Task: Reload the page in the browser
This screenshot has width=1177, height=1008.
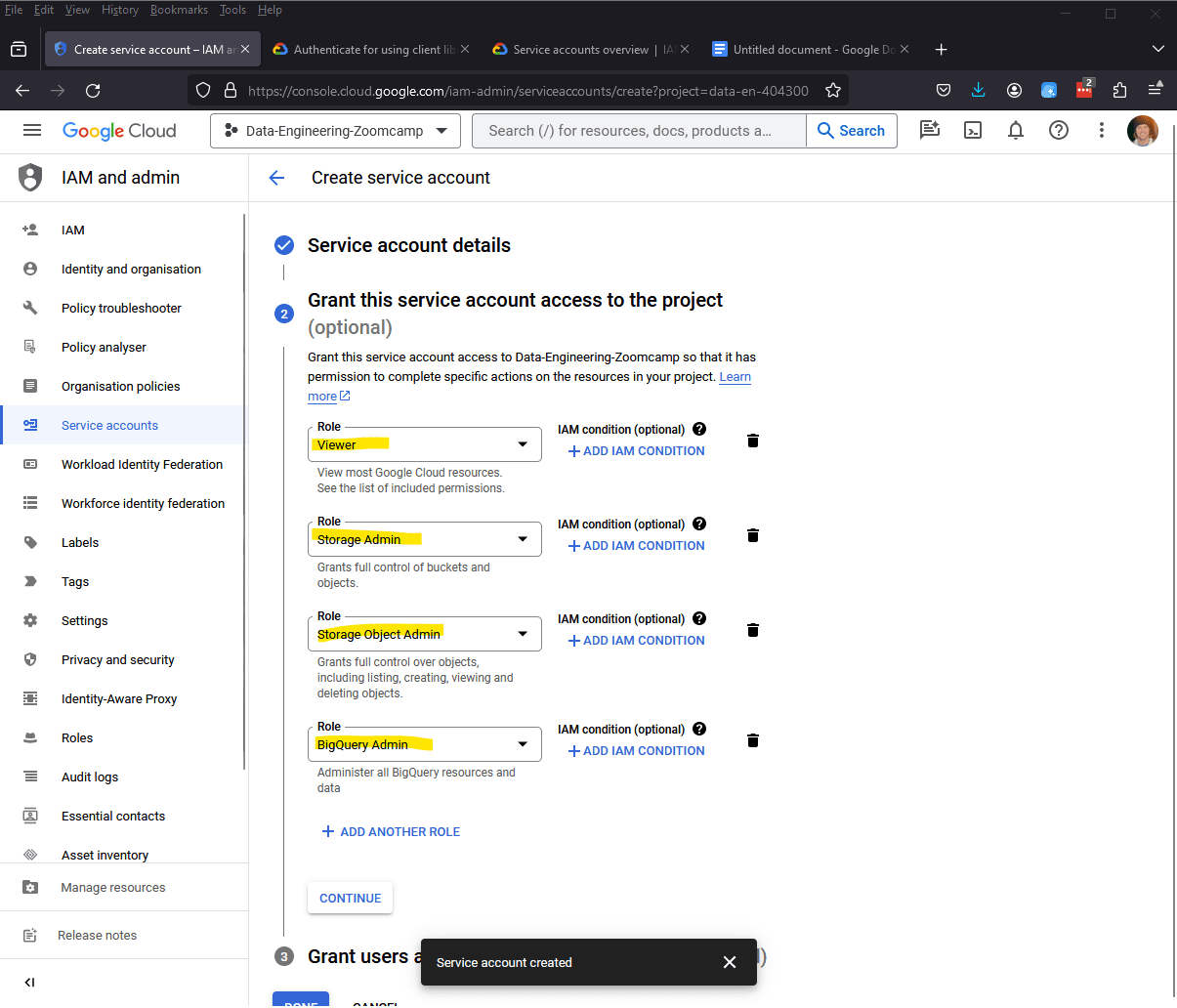Action: click(93, 91)
